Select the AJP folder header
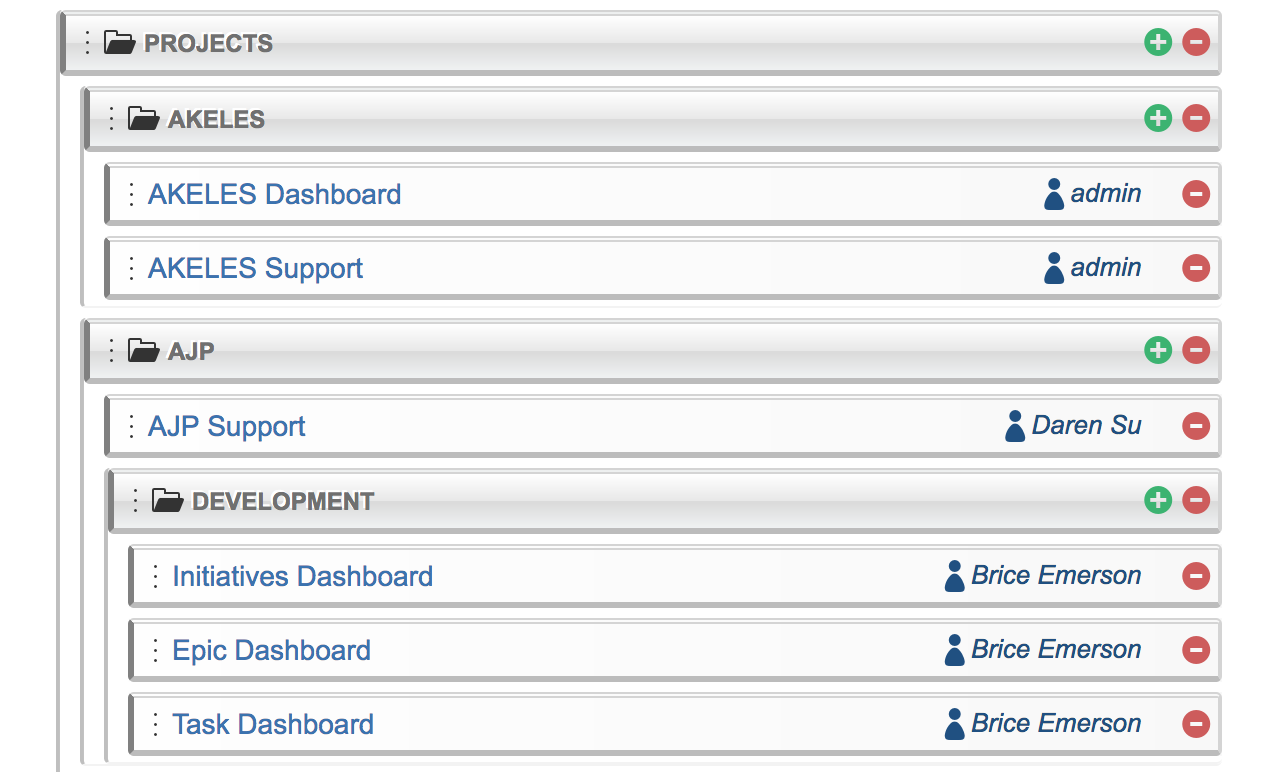 (191, 351)
